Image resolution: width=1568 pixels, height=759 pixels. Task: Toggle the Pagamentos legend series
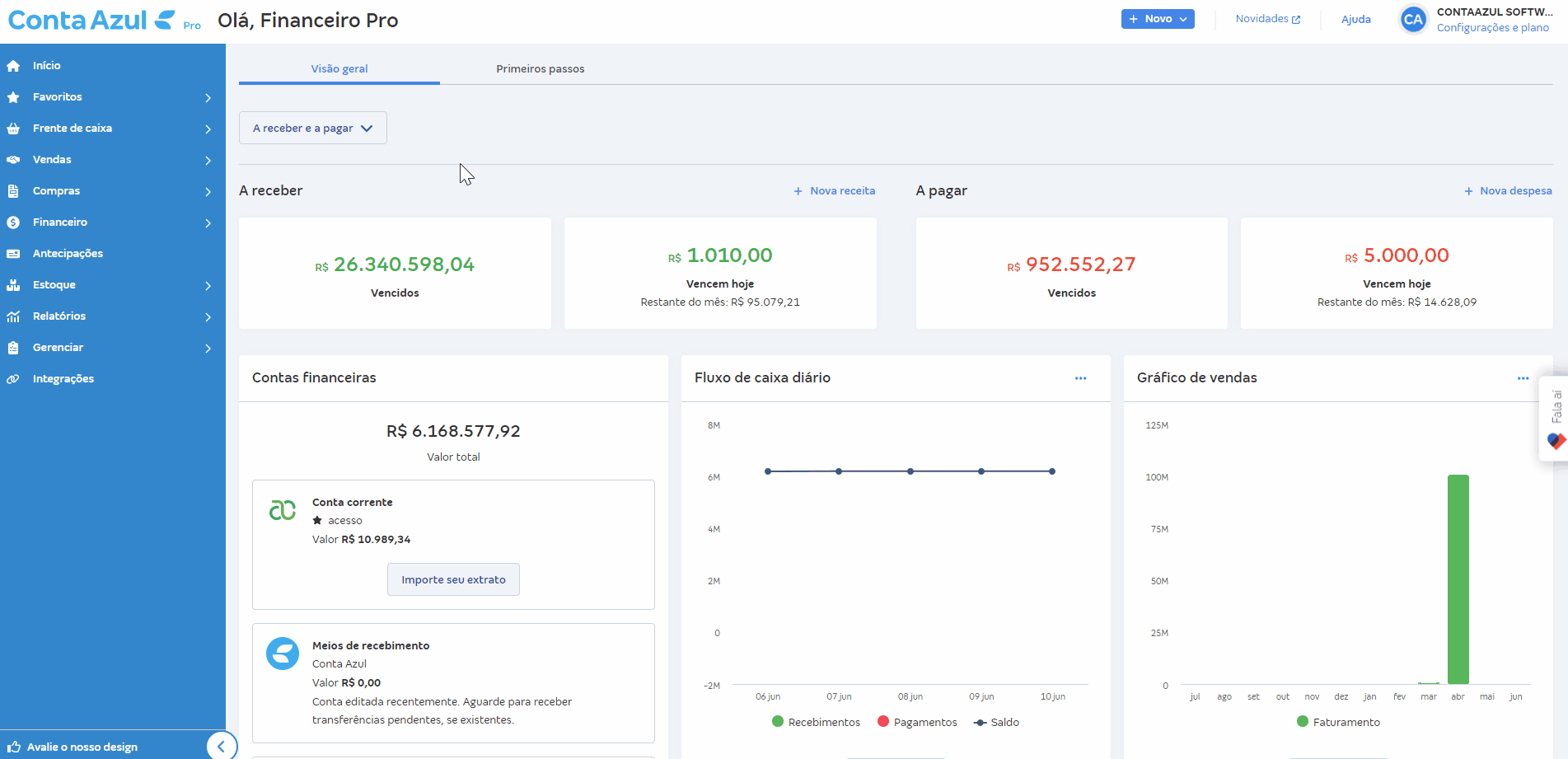[x=917, y=722]
